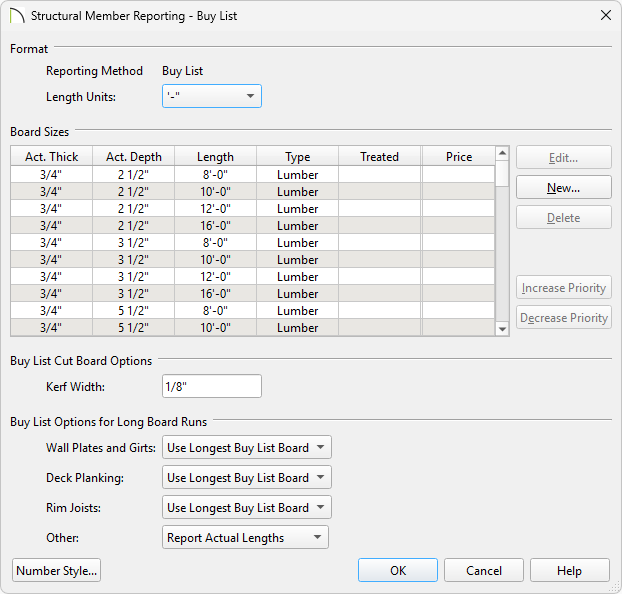622x594 pixels.
Task: Click the Delete button
Action: click(x=563, y=217)
